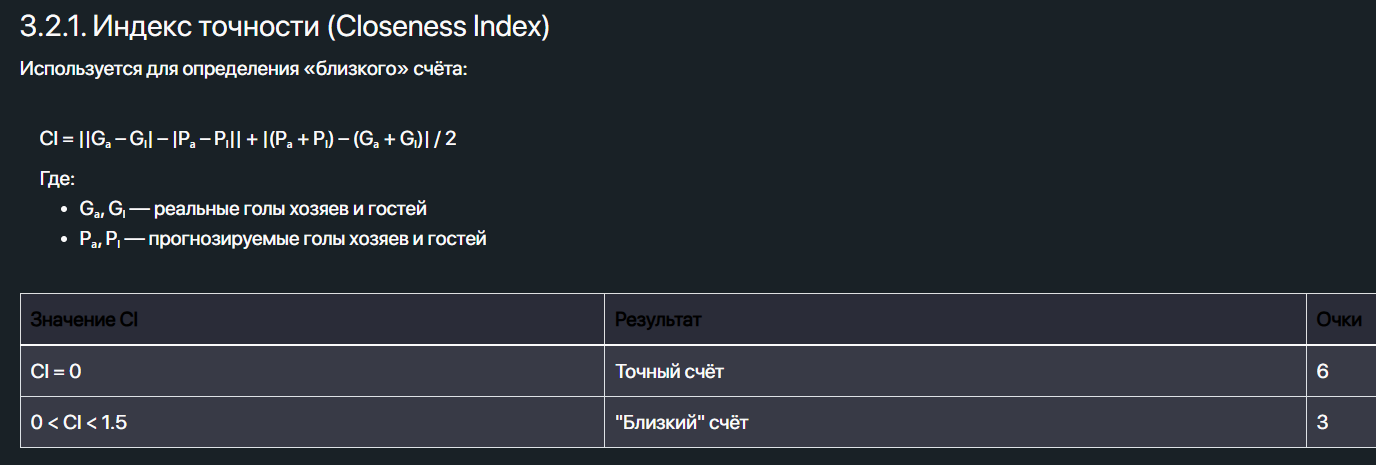The image size is (1376, 465).
Task: Click the paragraph starting with "Используется для определения"
Action: [243, 71]
